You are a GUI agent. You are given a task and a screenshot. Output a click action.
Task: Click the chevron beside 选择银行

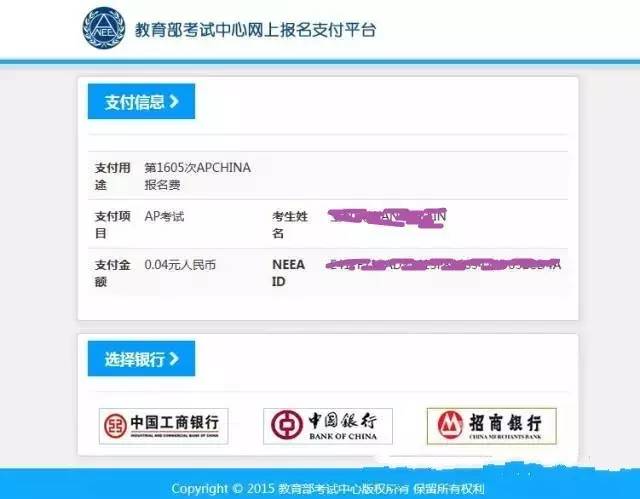coord(174,359)
